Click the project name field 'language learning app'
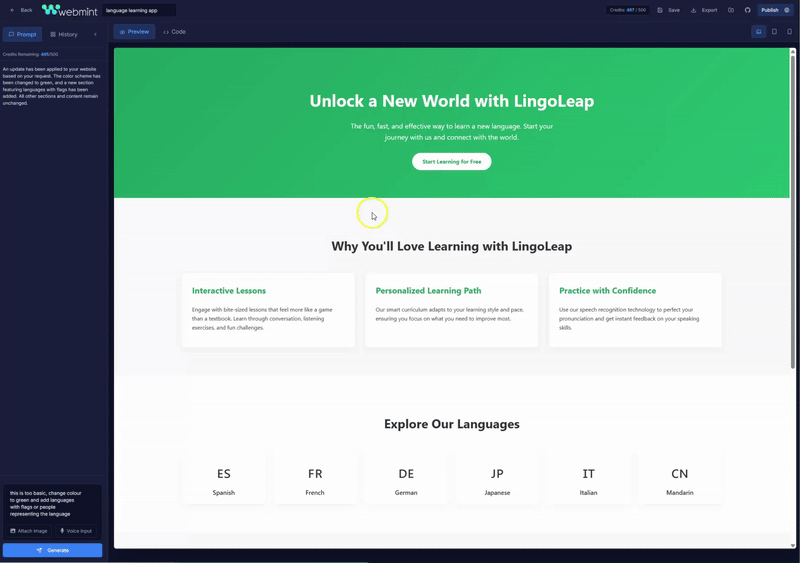 point(138,10)
